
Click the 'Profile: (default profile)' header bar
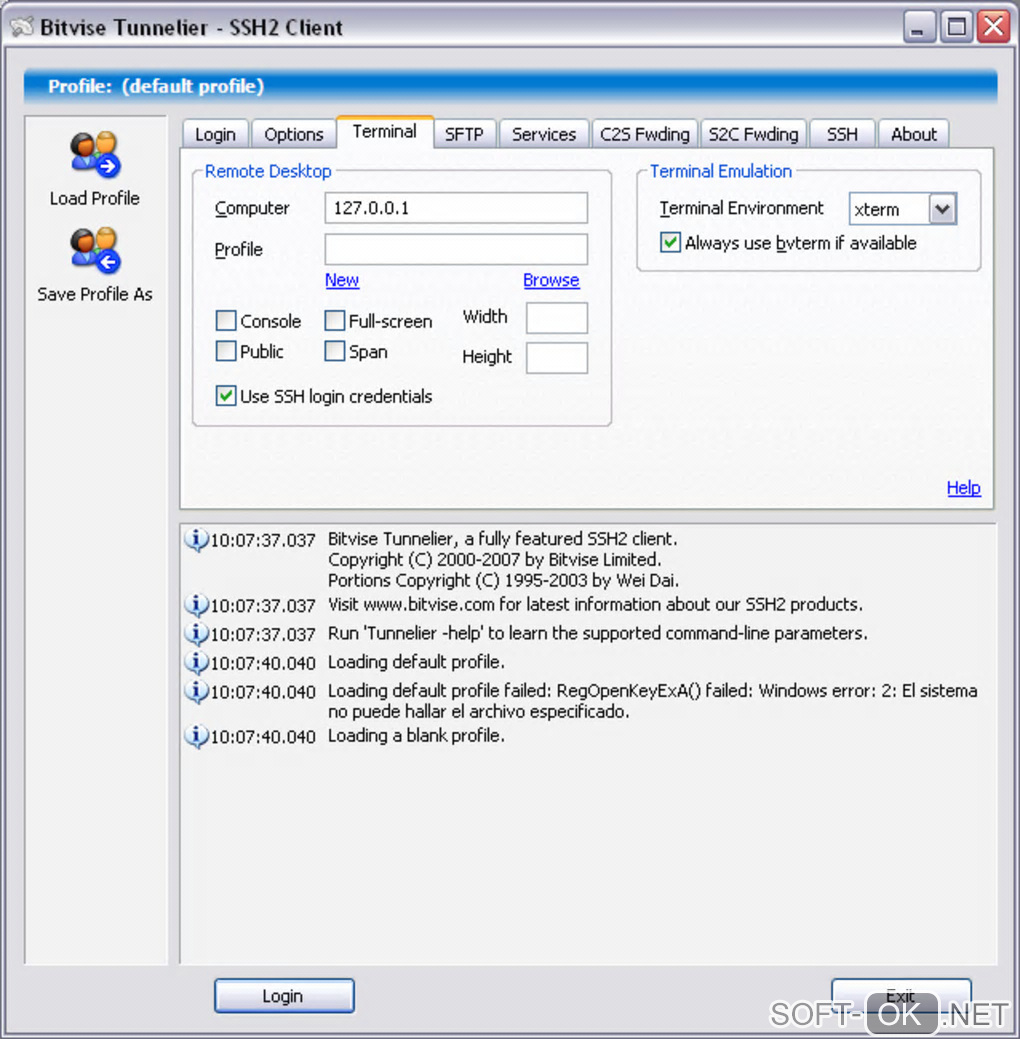coord(510,86)
